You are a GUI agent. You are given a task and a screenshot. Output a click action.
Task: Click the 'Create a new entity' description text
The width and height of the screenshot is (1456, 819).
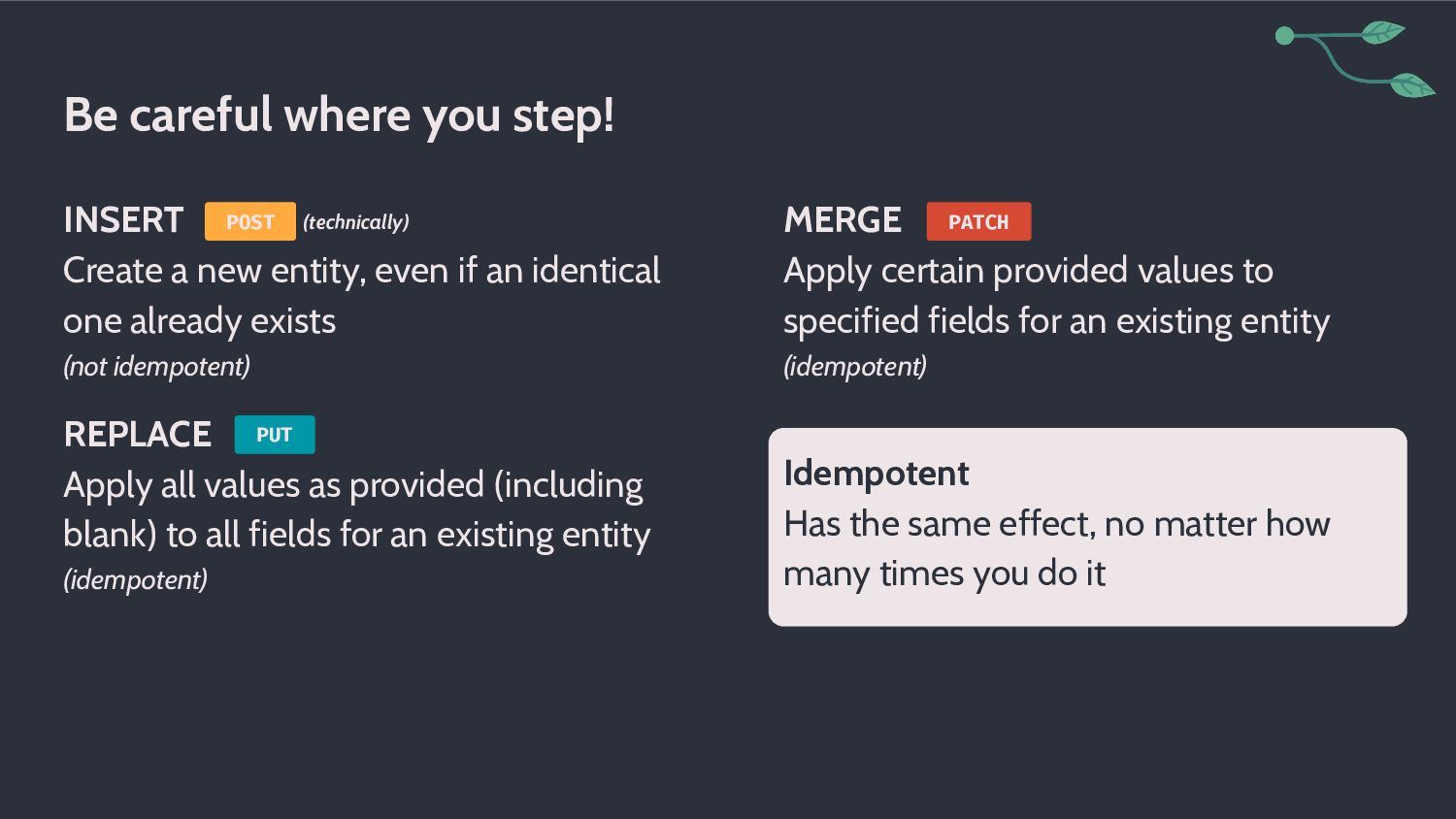[x=362, y=271]
